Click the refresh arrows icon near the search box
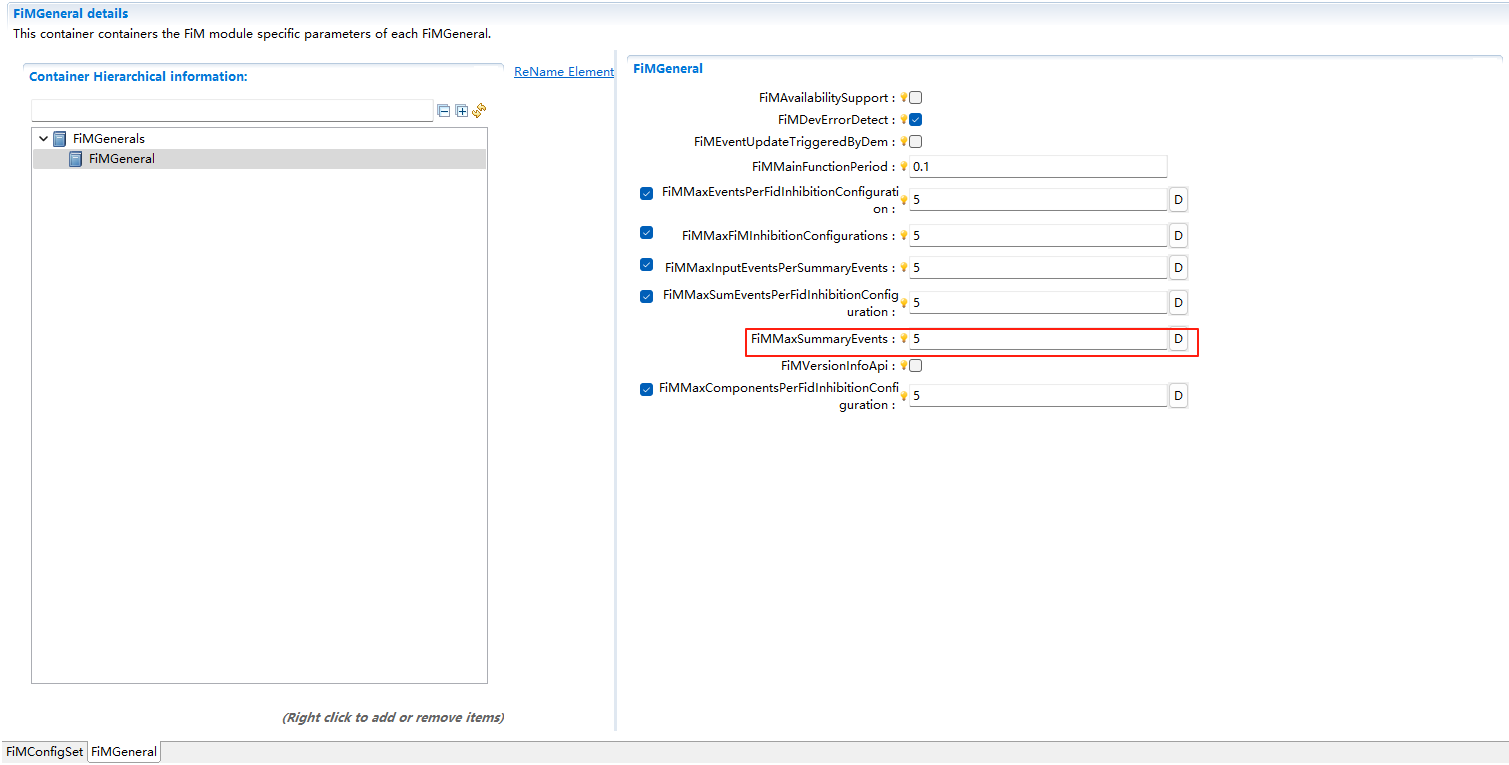The width and height of the screenshot is (1509, 765). [x=479, y=111]
